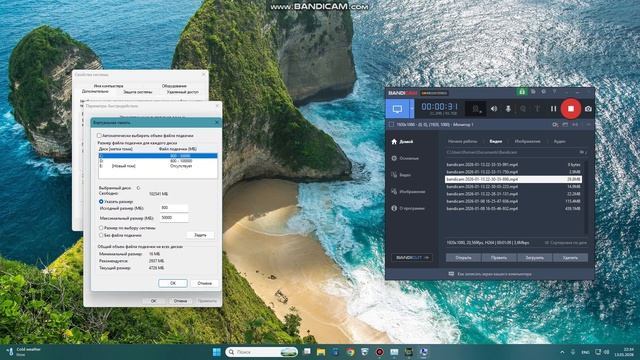Open the recording mode dropdown arrow in Bandicam
This screenshot has width=640, height=360.
click(x=411, y=109)
